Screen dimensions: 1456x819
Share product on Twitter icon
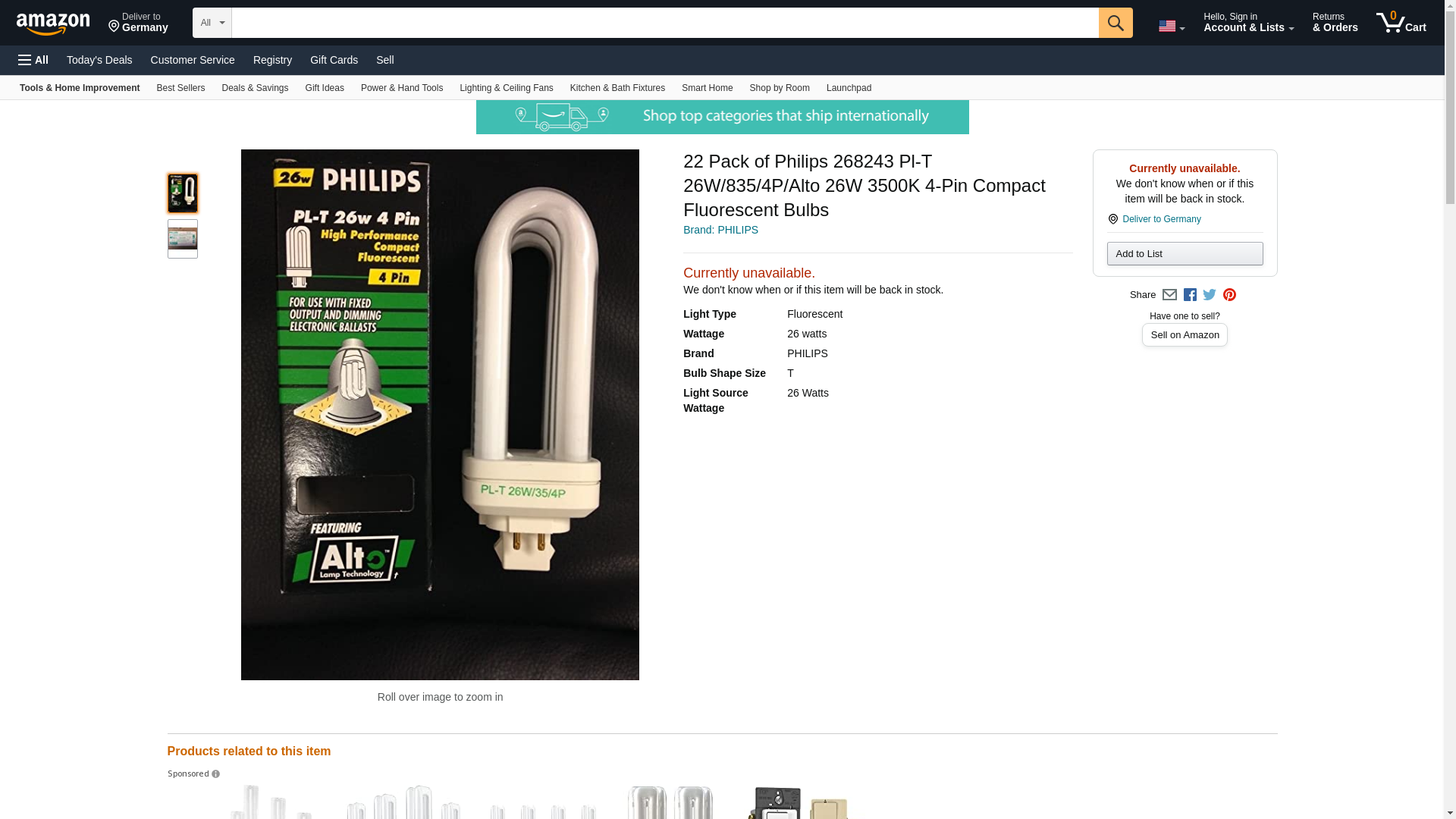point(1210,295)
